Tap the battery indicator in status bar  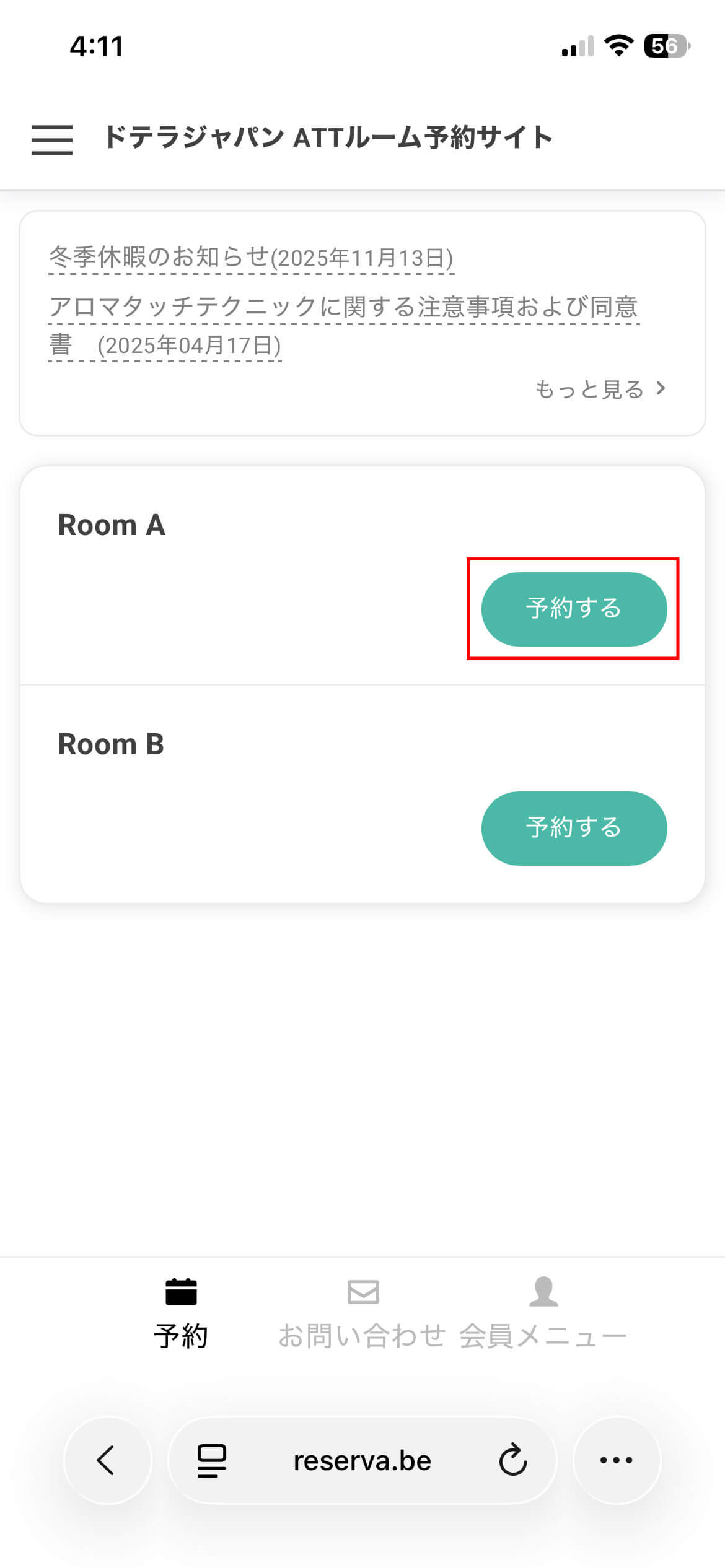[666, 46]
